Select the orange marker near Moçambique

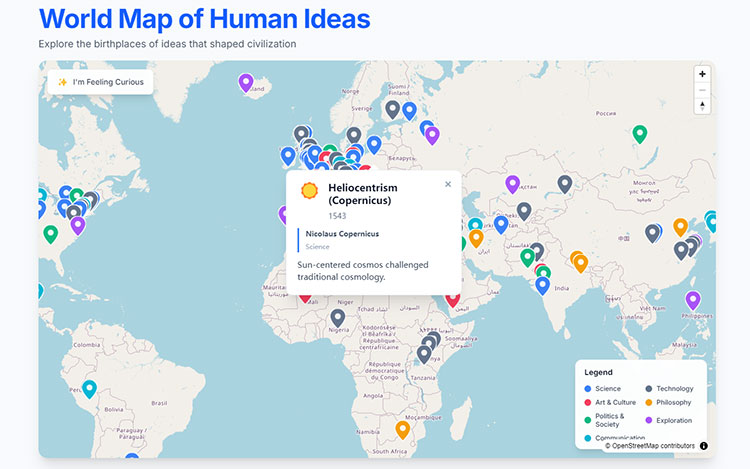[403, 430]
